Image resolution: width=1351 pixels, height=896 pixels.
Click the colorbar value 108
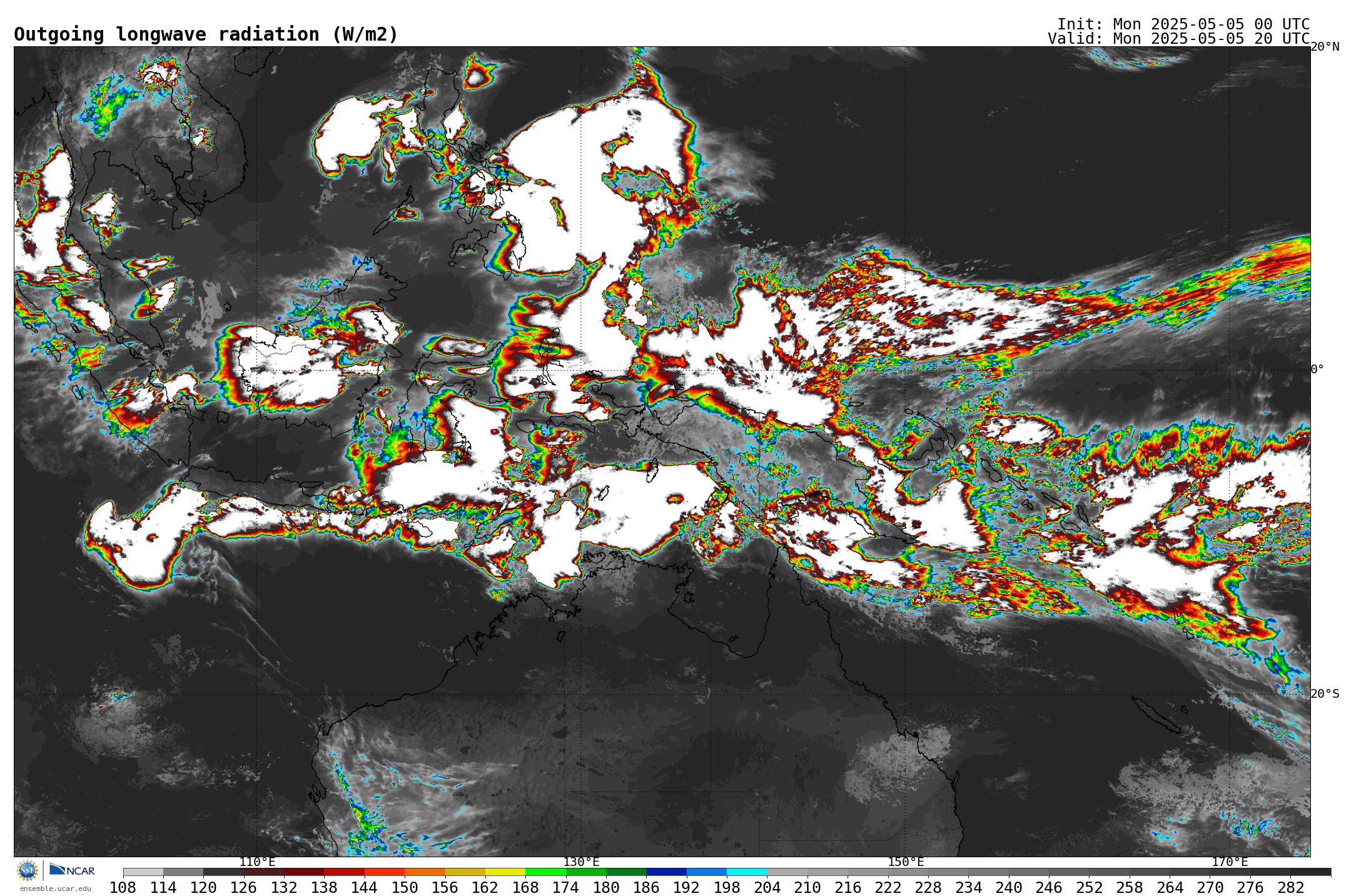coord(123,888)
